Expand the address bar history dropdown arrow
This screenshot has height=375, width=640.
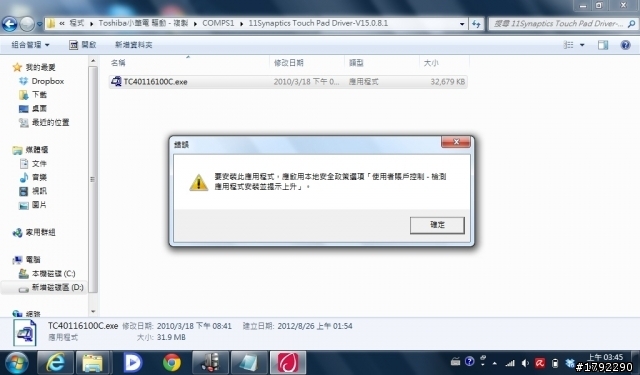click(462, 24)
